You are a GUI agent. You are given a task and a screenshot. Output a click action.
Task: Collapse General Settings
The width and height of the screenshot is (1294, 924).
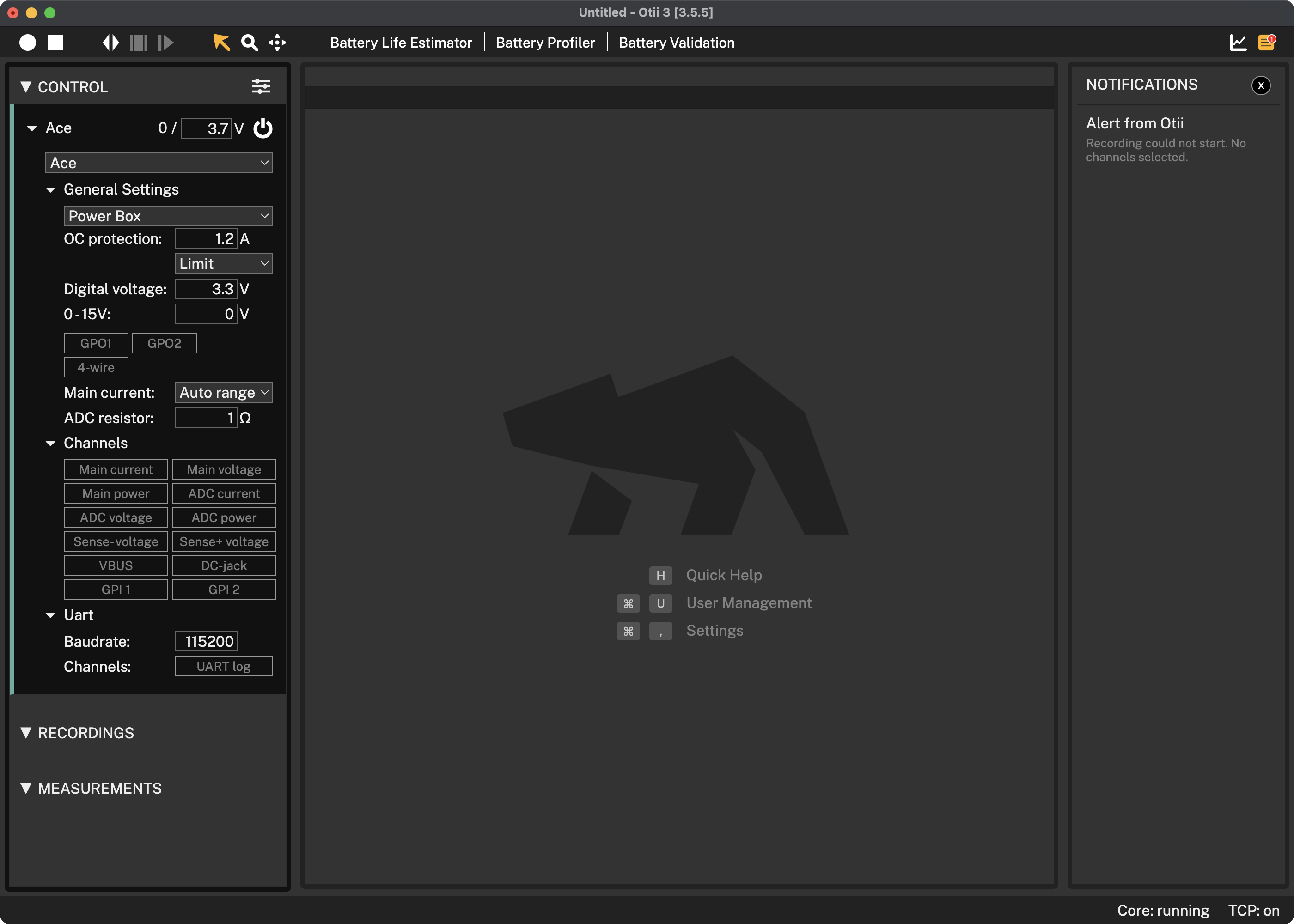coord(50,190)
